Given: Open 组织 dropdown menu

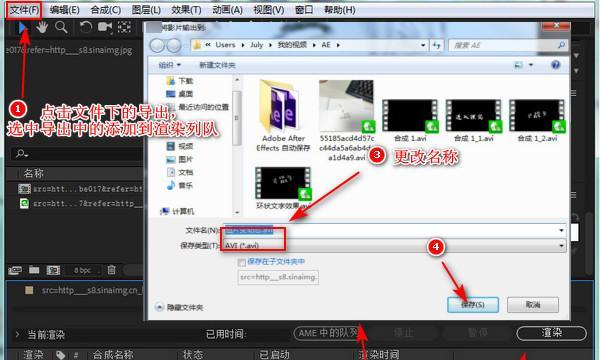Looking at the screenshot, I should pos(170,65).
